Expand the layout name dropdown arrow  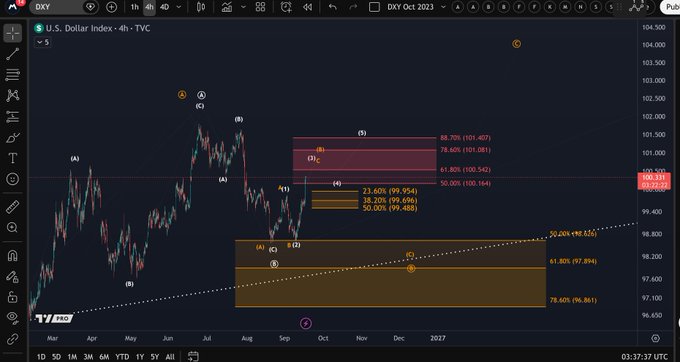(x=443, y=7)
